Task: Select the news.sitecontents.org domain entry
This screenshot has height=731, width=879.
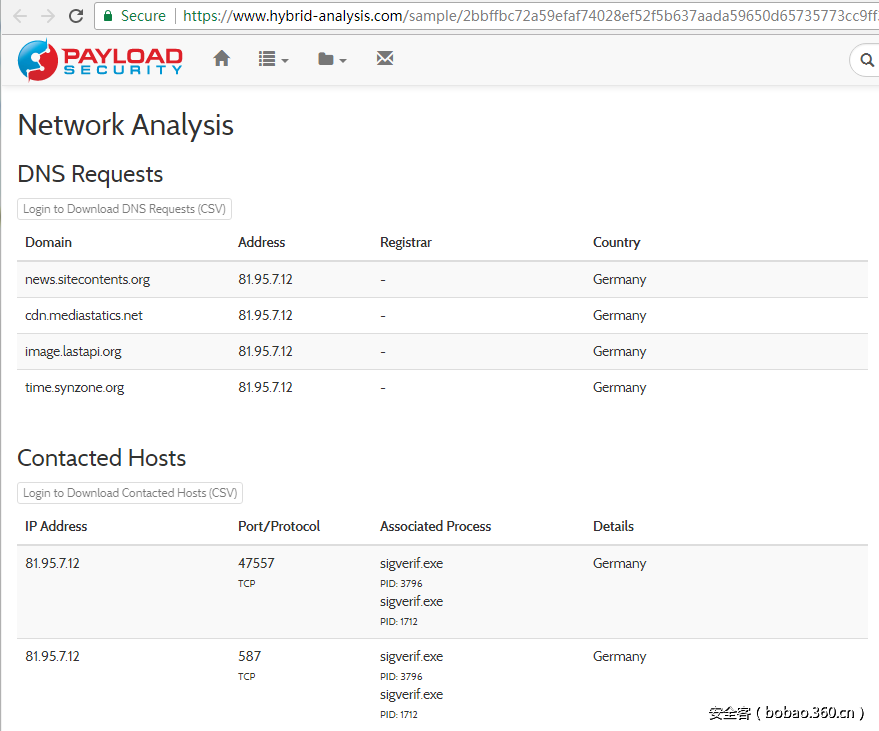Action: click(88, 280)
